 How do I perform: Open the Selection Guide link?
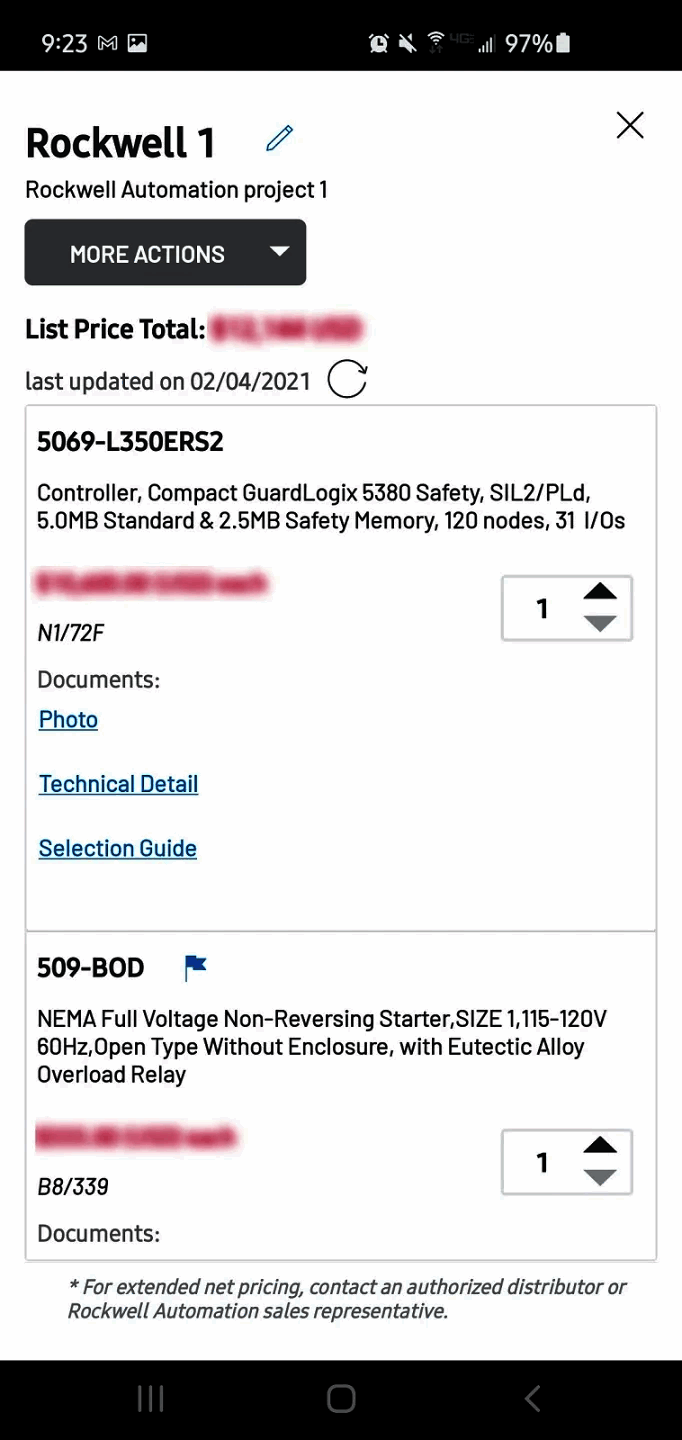[117, 848]
